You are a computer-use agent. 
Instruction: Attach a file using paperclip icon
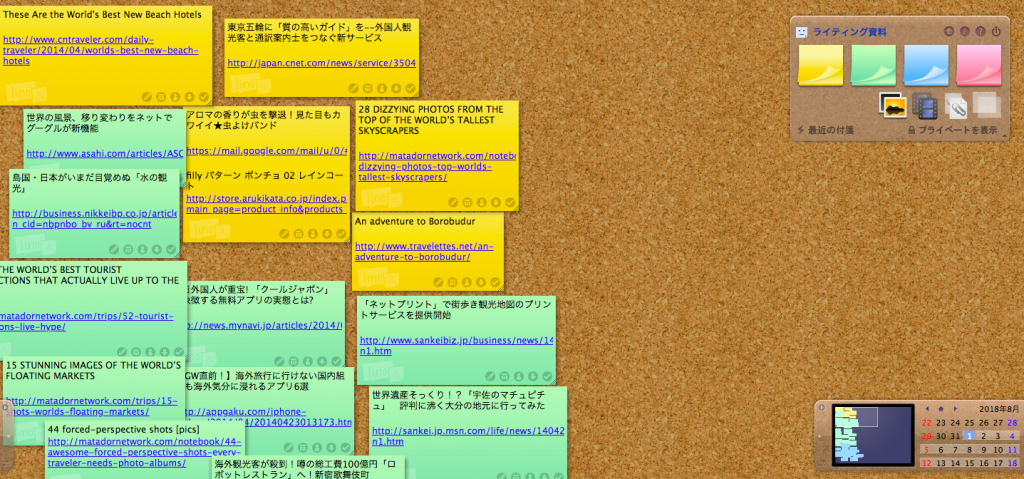pyautogui.click(x=956, y=106)
